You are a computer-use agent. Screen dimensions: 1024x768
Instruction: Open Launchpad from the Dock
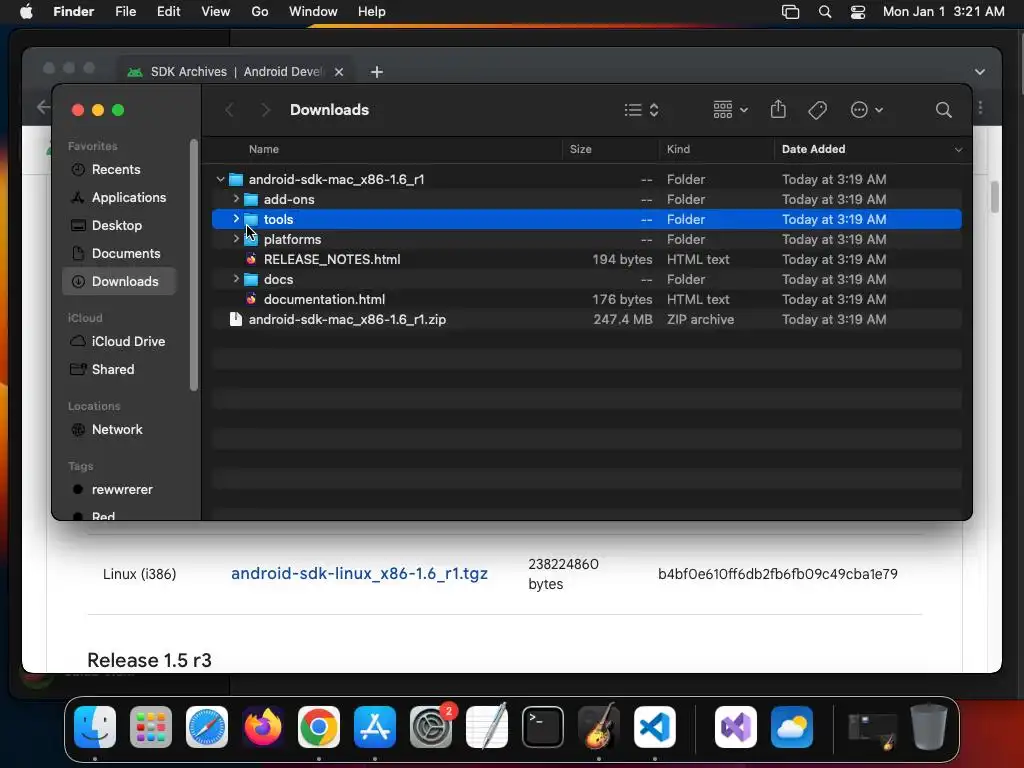[x=151, y=727]
